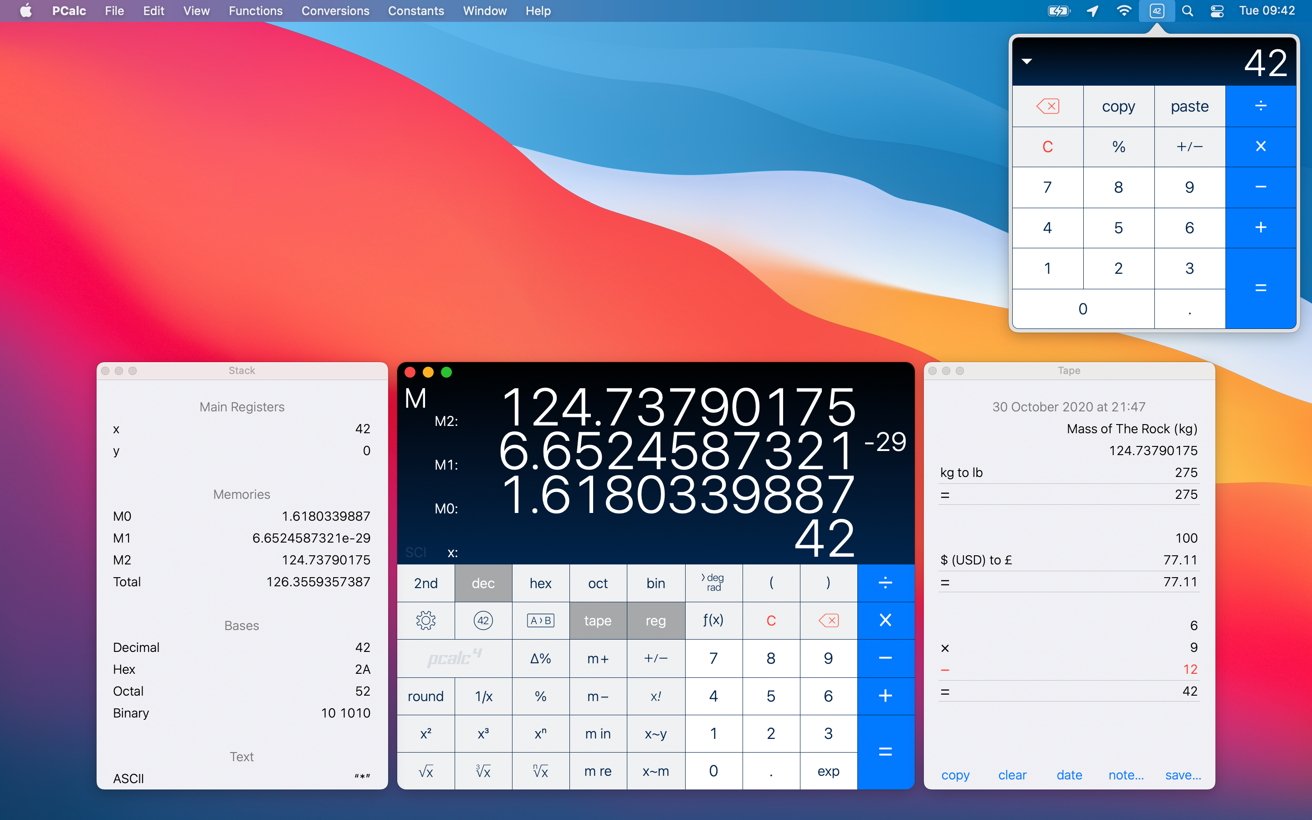Open the A▸B conversions icon
The width and height of the screenshot is (1312, 820).
click(540, 620)
